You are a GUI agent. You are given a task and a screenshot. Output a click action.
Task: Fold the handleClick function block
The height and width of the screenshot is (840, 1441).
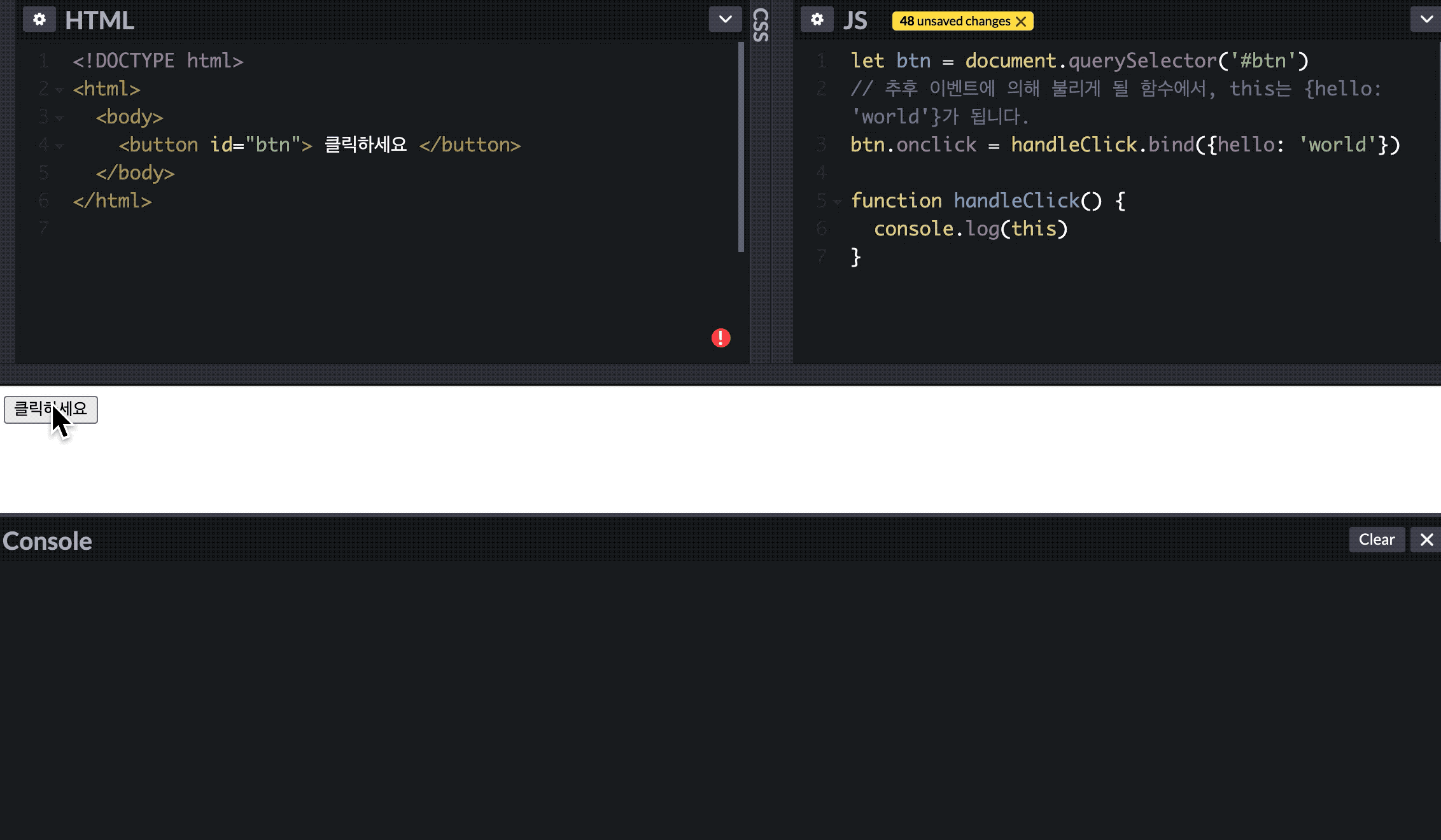pyautogui.click(x=837, y=202)
